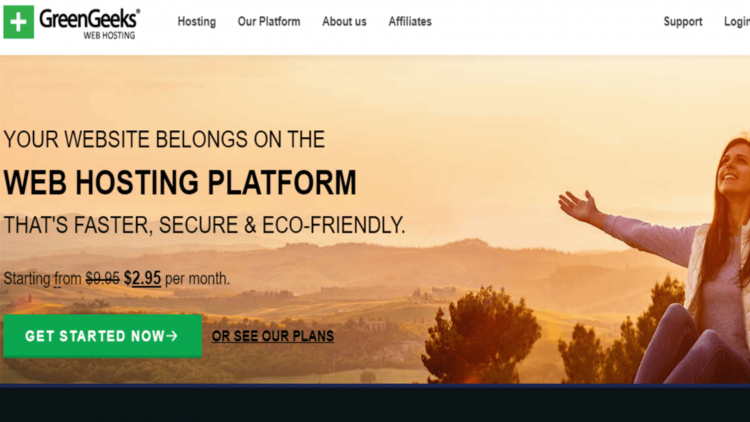Follow the Or See Our Plans link
The height and width of the screenshot is (422, 750).
pyautogui.click(x=273, y=336)
